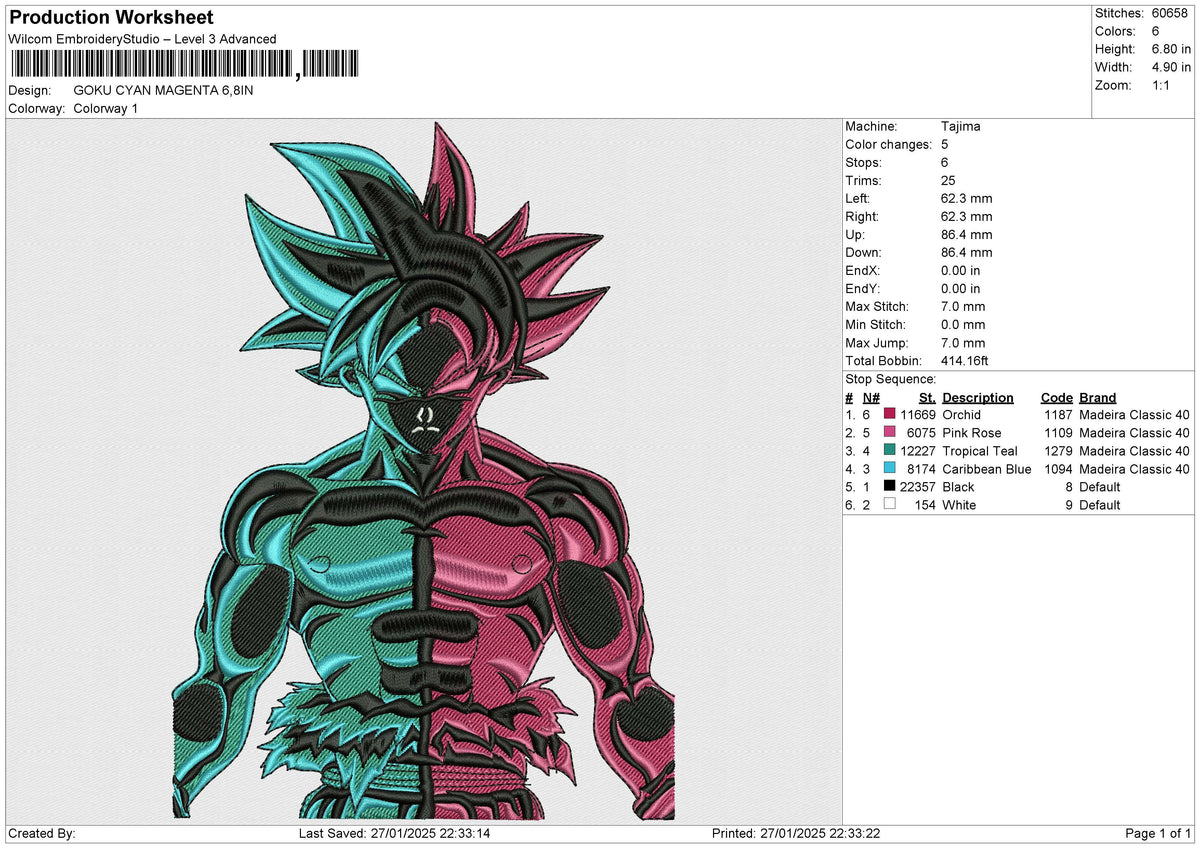Screen dimensions: 1200x848
Task: Click the 'Description' column header
Action: (978, 397)
